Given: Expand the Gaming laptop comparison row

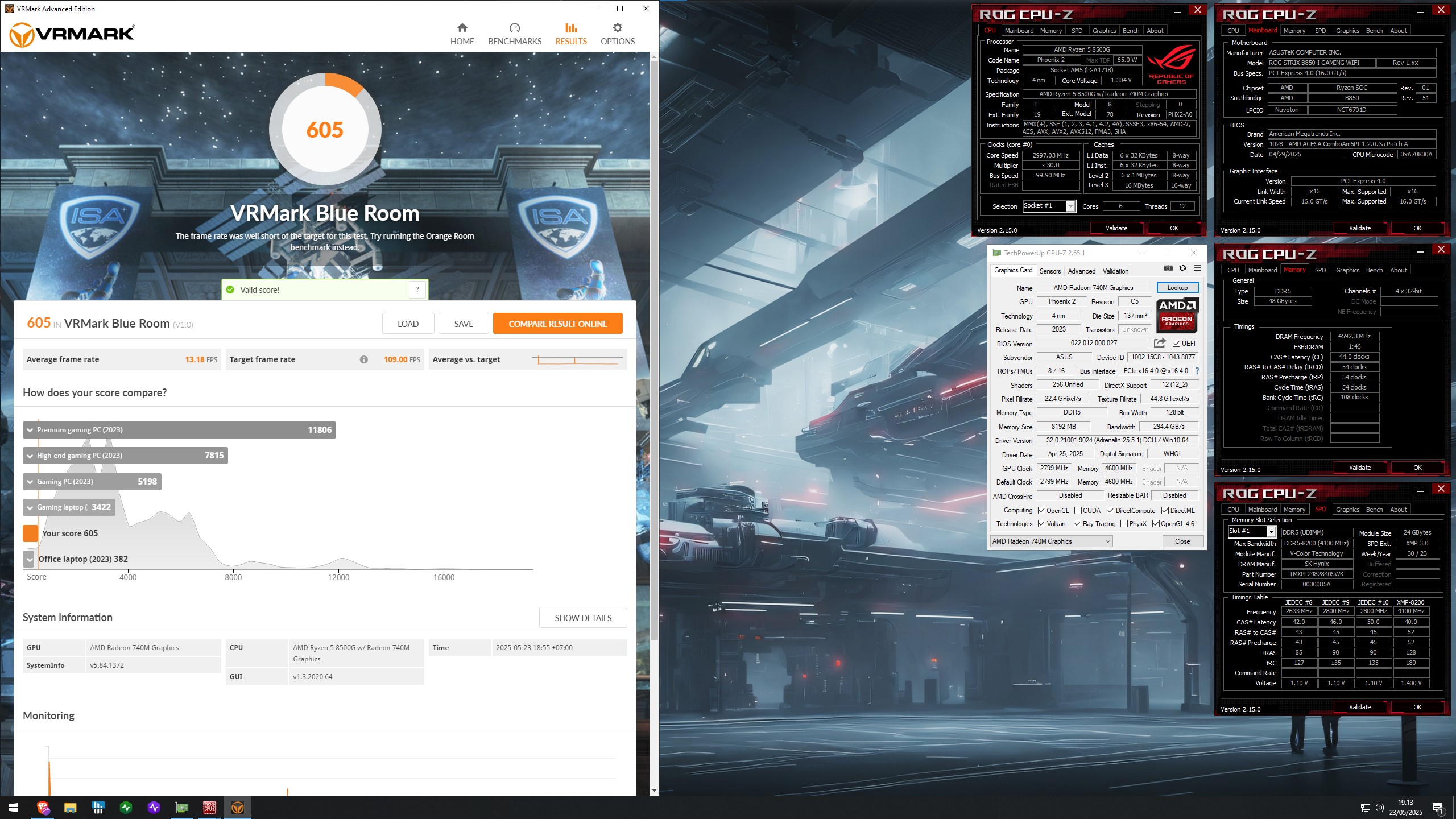Looking at the screenshot, I should 69,507.
